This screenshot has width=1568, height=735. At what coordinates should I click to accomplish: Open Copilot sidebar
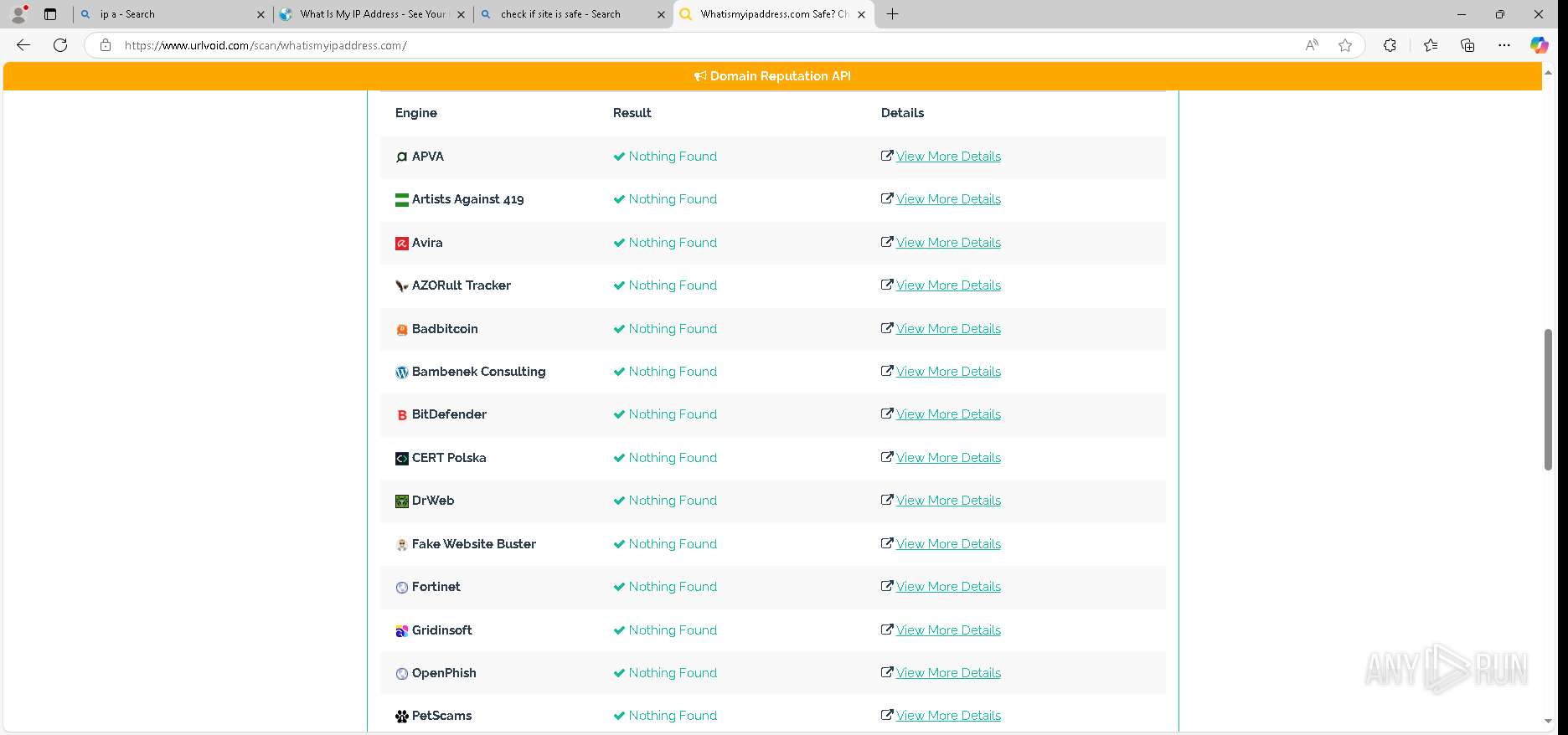pyautogui.click(x=1540, y=45)
